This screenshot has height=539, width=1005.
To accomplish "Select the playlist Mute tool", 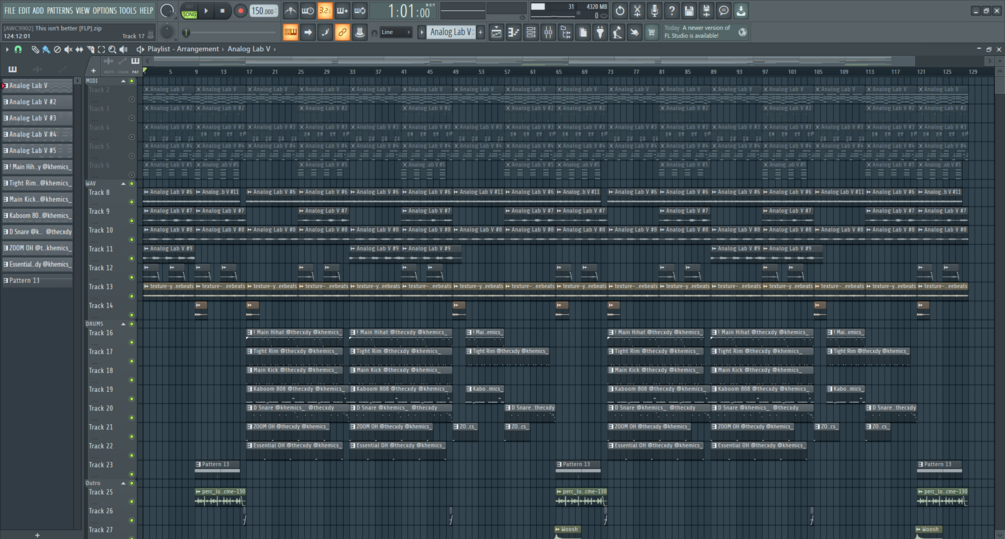I will click(68, 49).
